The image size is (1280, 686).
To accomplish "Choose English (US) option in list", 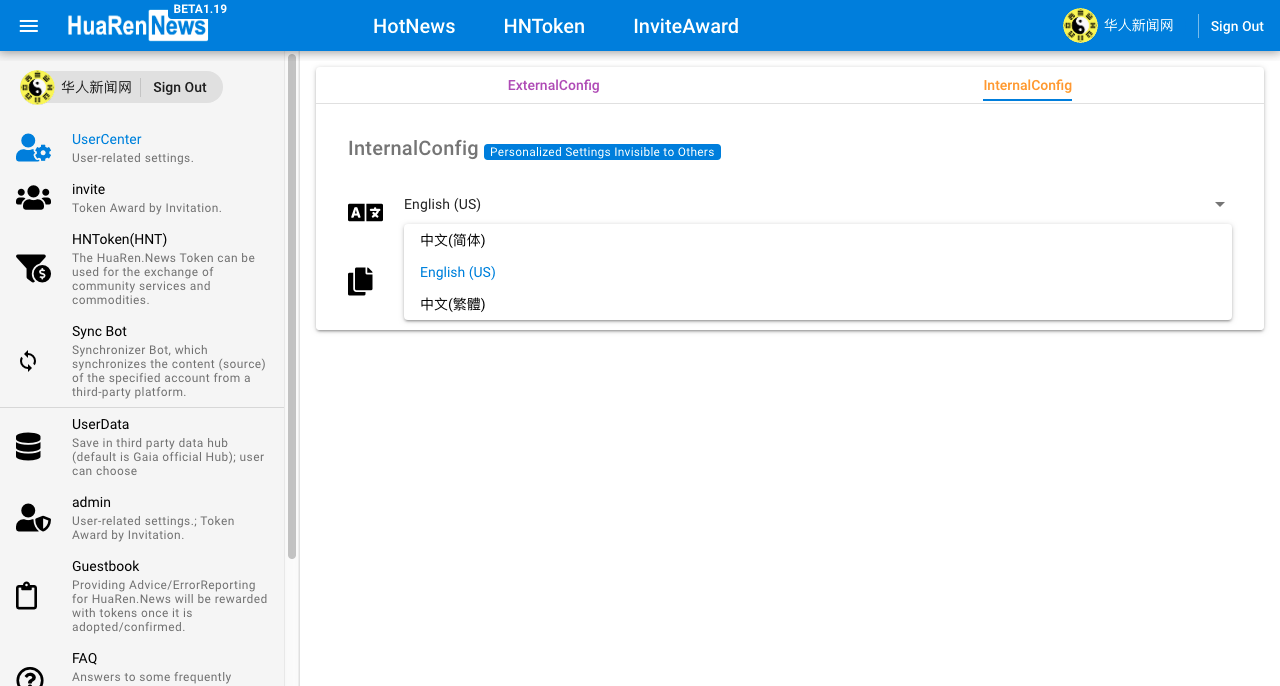I will click(x=818, y=272).
